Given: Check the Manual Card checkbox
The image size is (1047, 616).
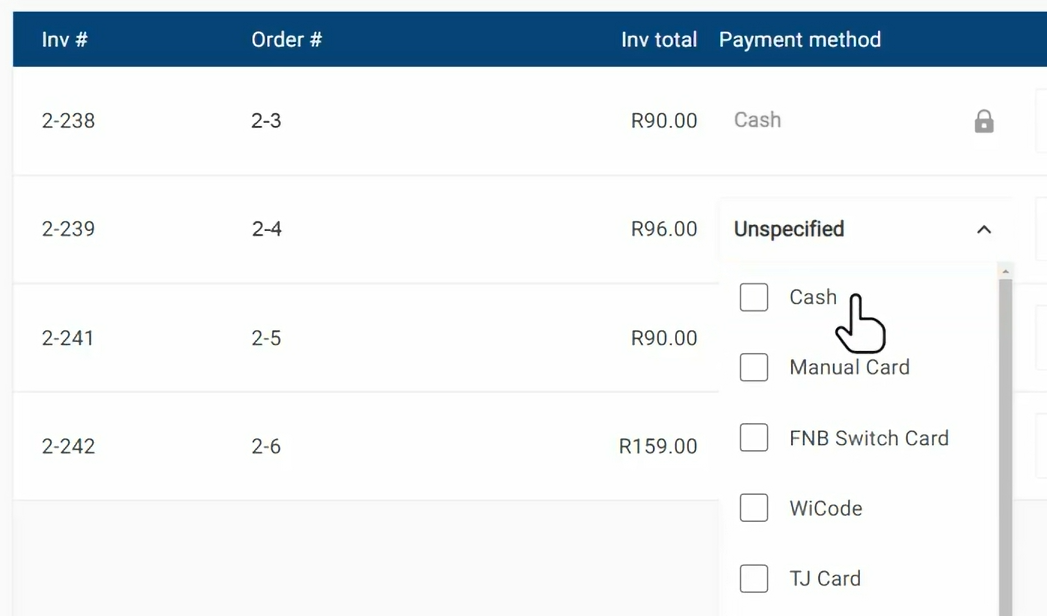Looking at the screenshot, I should pyautogui.click(x=754, y=367).
